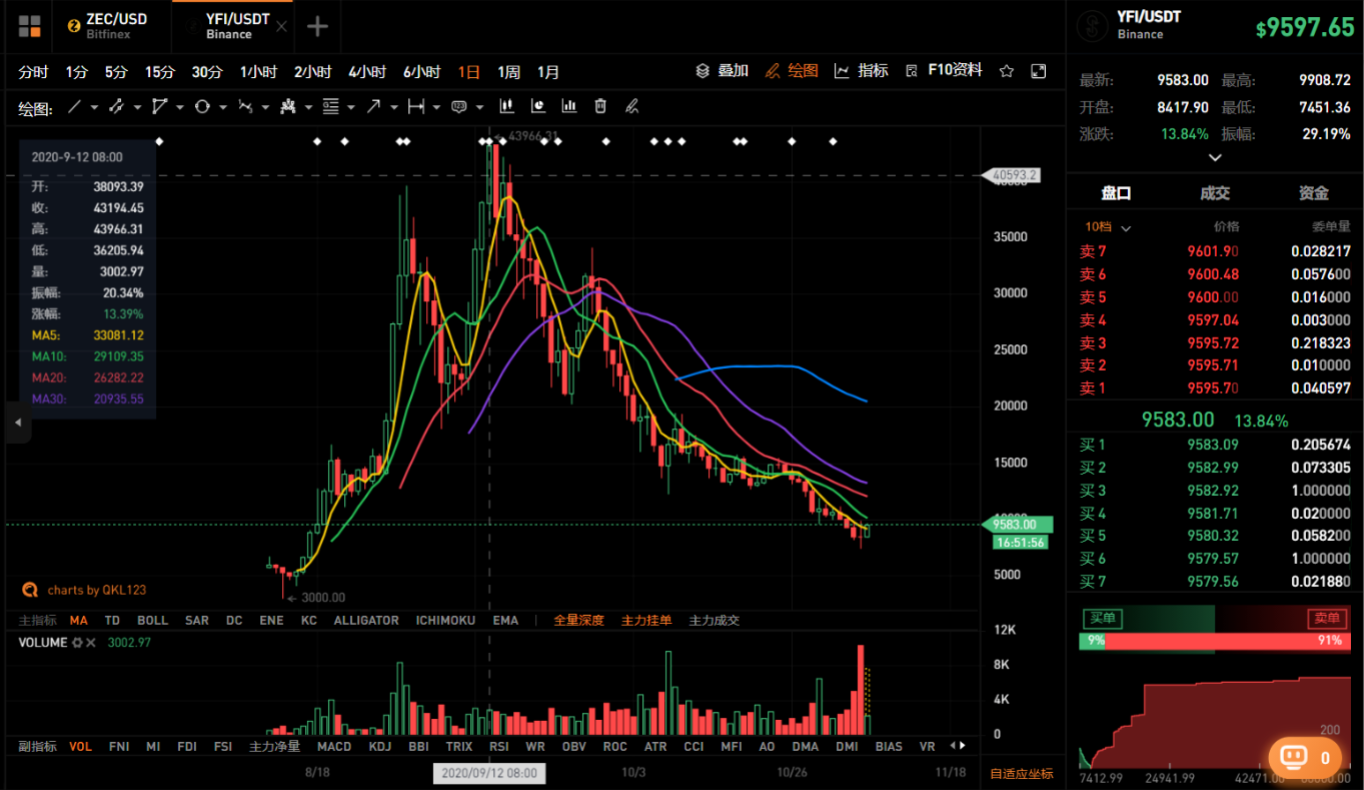
Task: Select the arrow drawing tool
Action: (x=373, y=106)
